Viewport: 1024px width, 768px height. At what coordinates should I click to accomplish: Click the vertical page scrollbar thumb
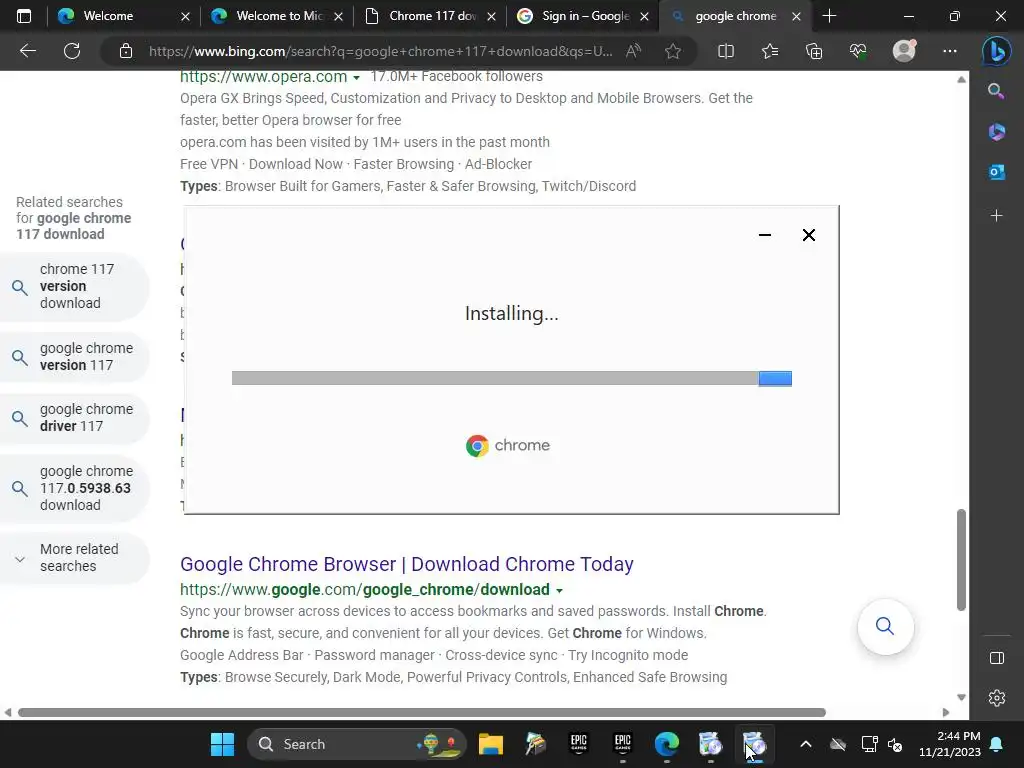[x=961, y=560]
